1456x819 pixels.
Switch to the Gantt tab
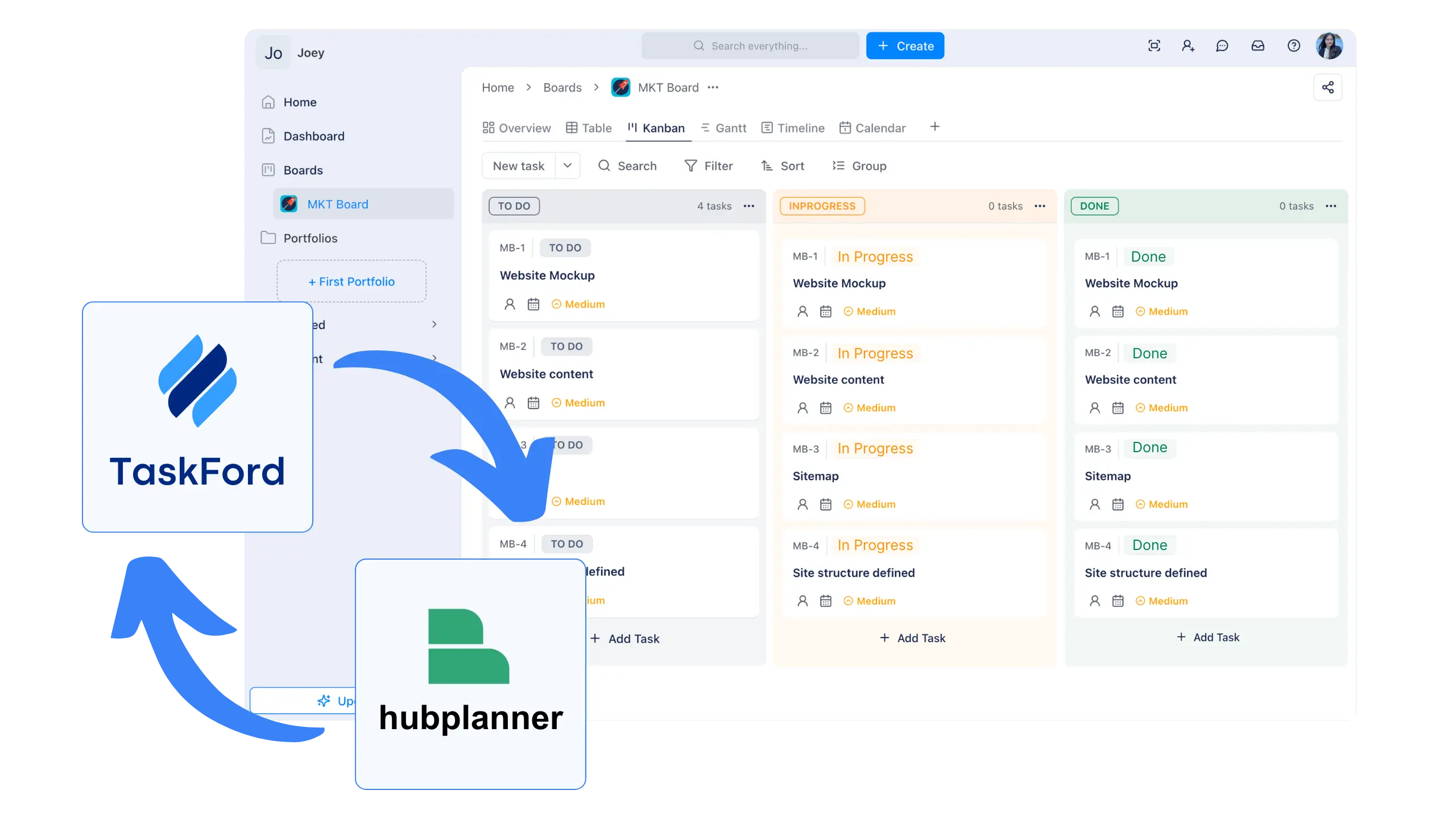click(723, 127)
